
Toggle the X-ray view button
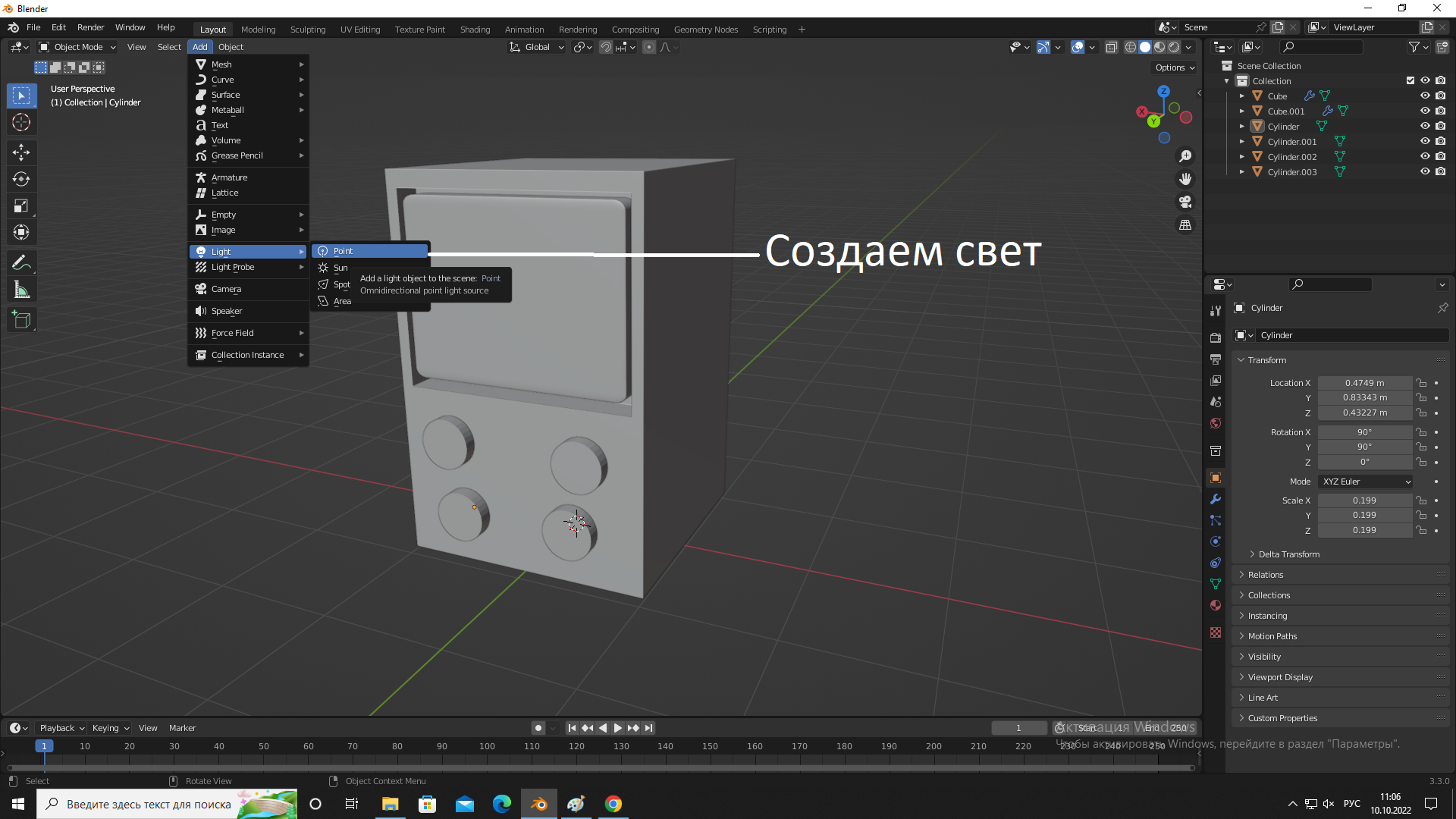1112,47
